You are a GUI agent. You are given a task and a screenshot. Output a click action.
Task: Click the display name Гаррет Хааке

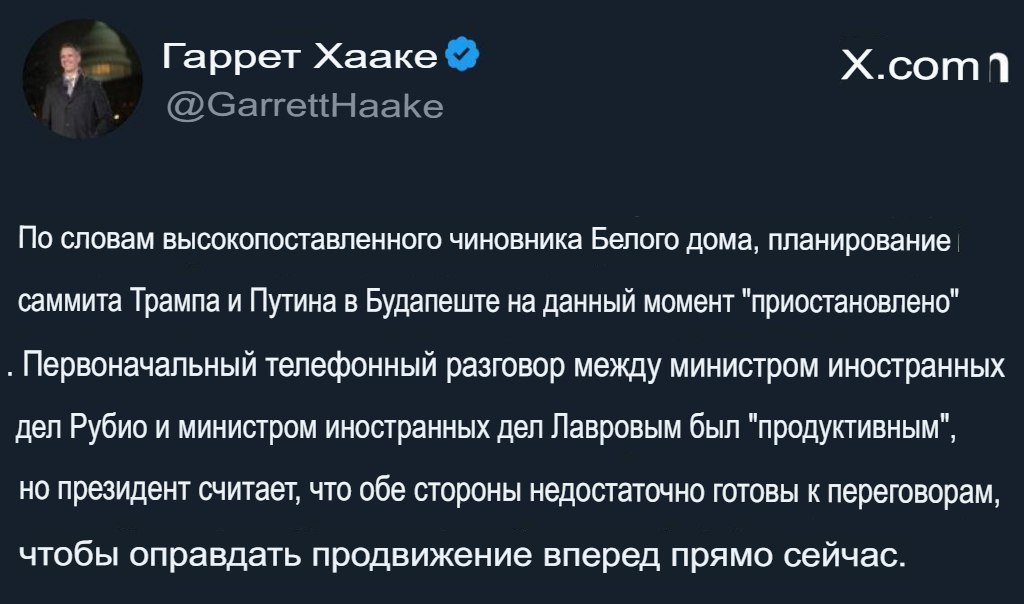[300, 58]
